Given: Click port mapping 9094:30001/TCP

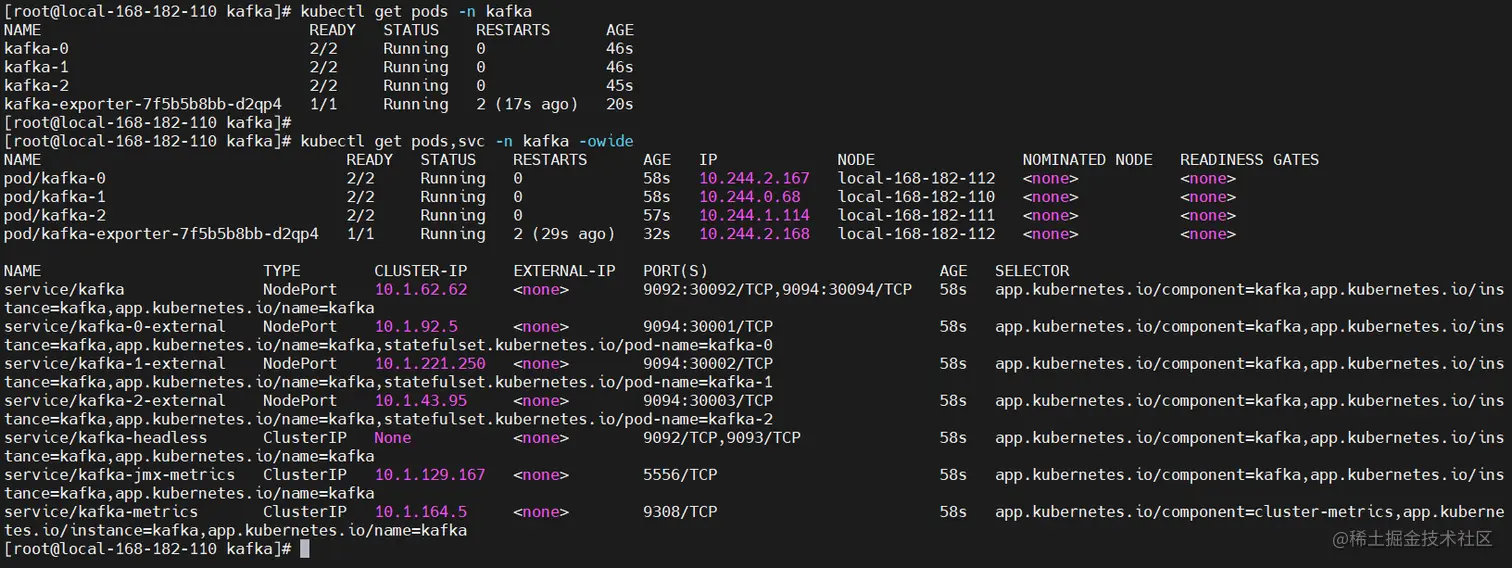Looking at the screenshot, I should point(708,326).
